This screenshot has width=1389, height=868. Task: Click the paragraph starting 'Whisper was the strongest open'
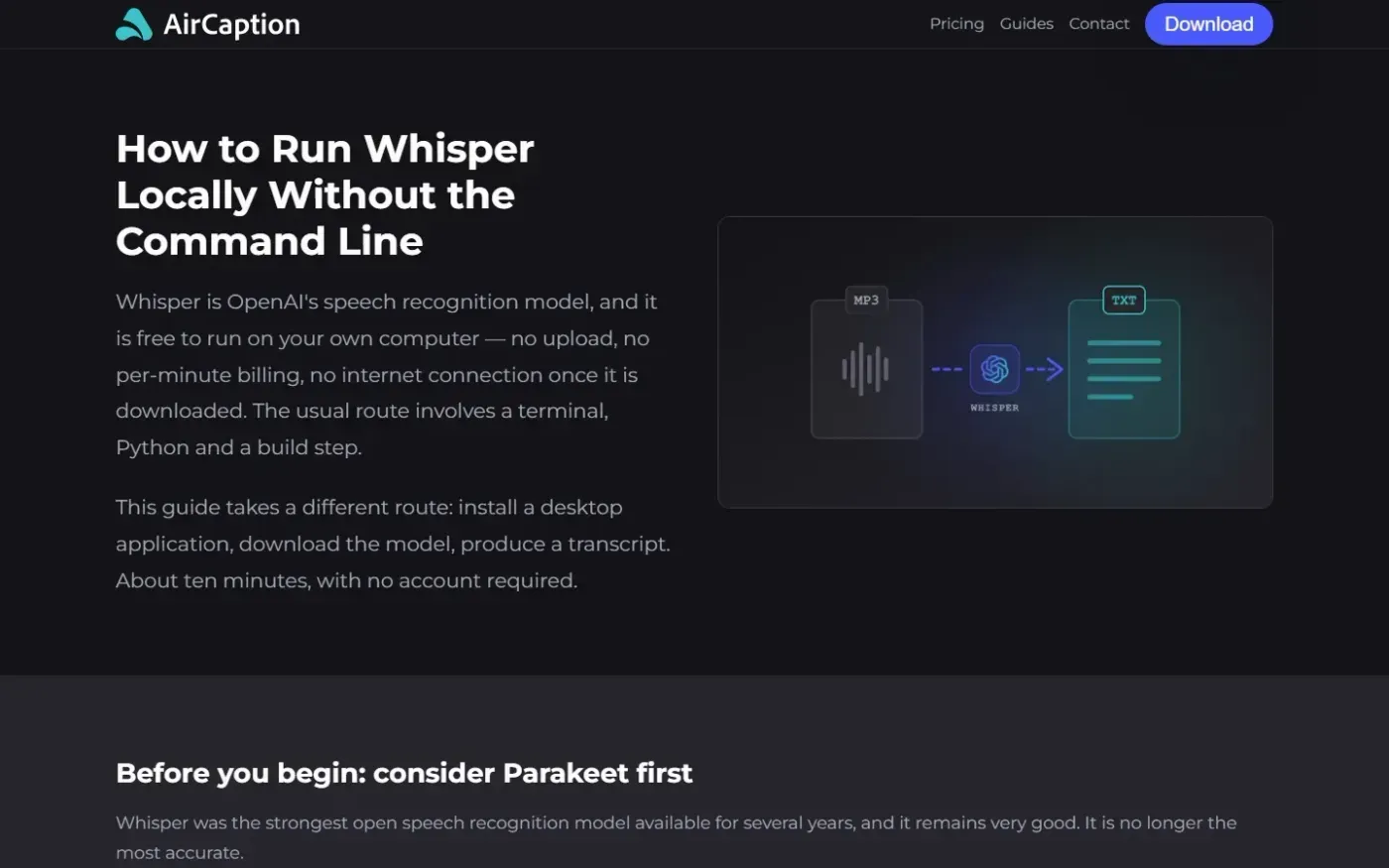[x=676, y=837]
